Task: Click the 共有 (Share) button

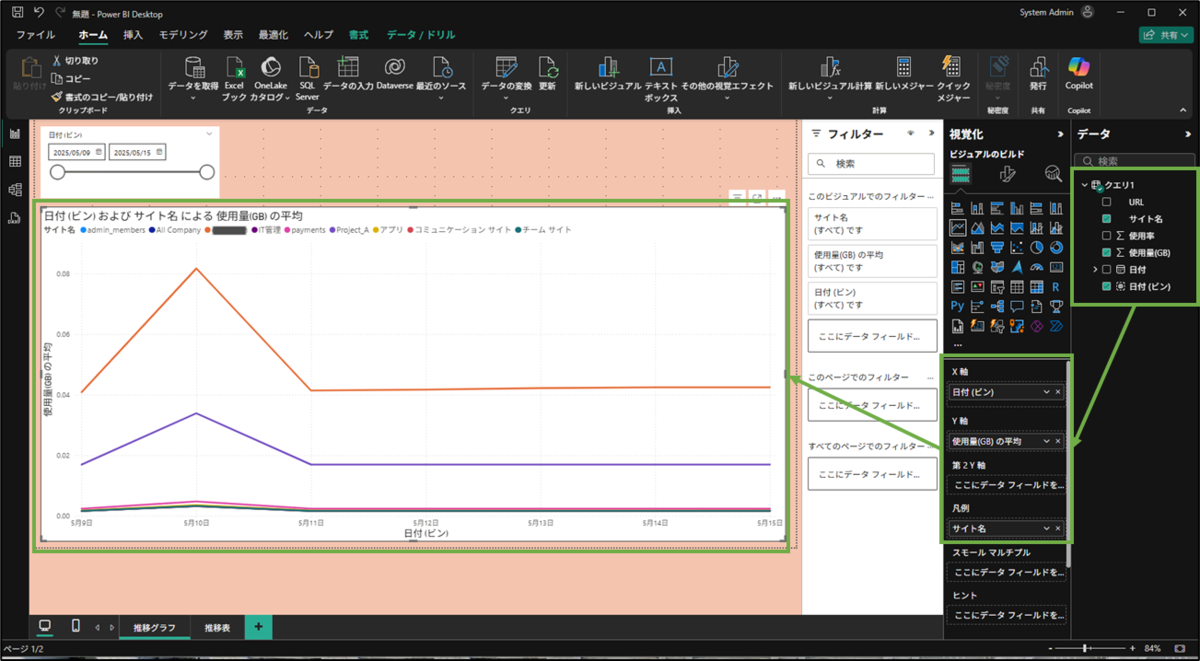Action: click(x=1165, y=35)
